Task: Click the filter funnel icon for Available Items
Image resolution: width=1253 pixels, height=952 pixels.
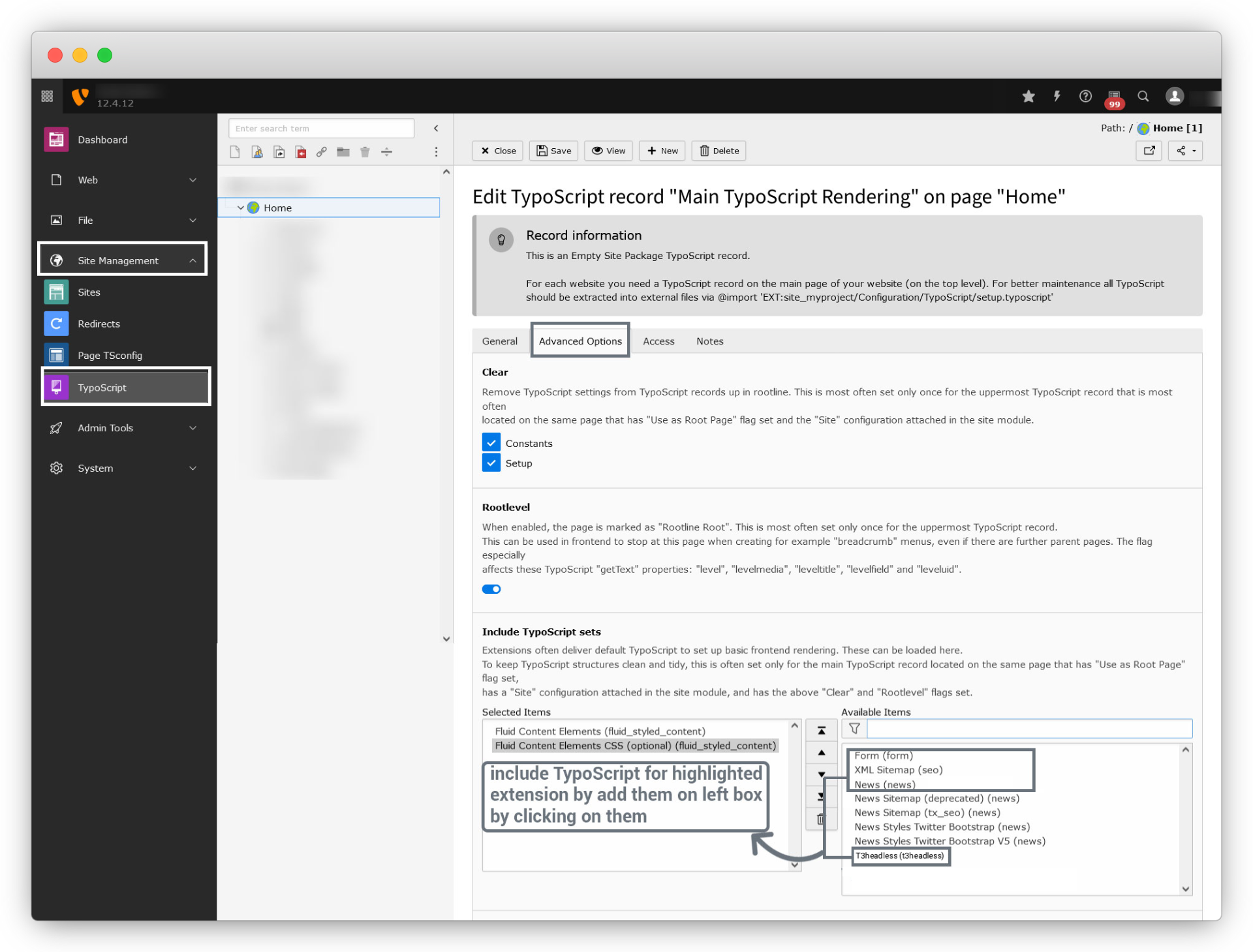Action: tap(854, 728)
